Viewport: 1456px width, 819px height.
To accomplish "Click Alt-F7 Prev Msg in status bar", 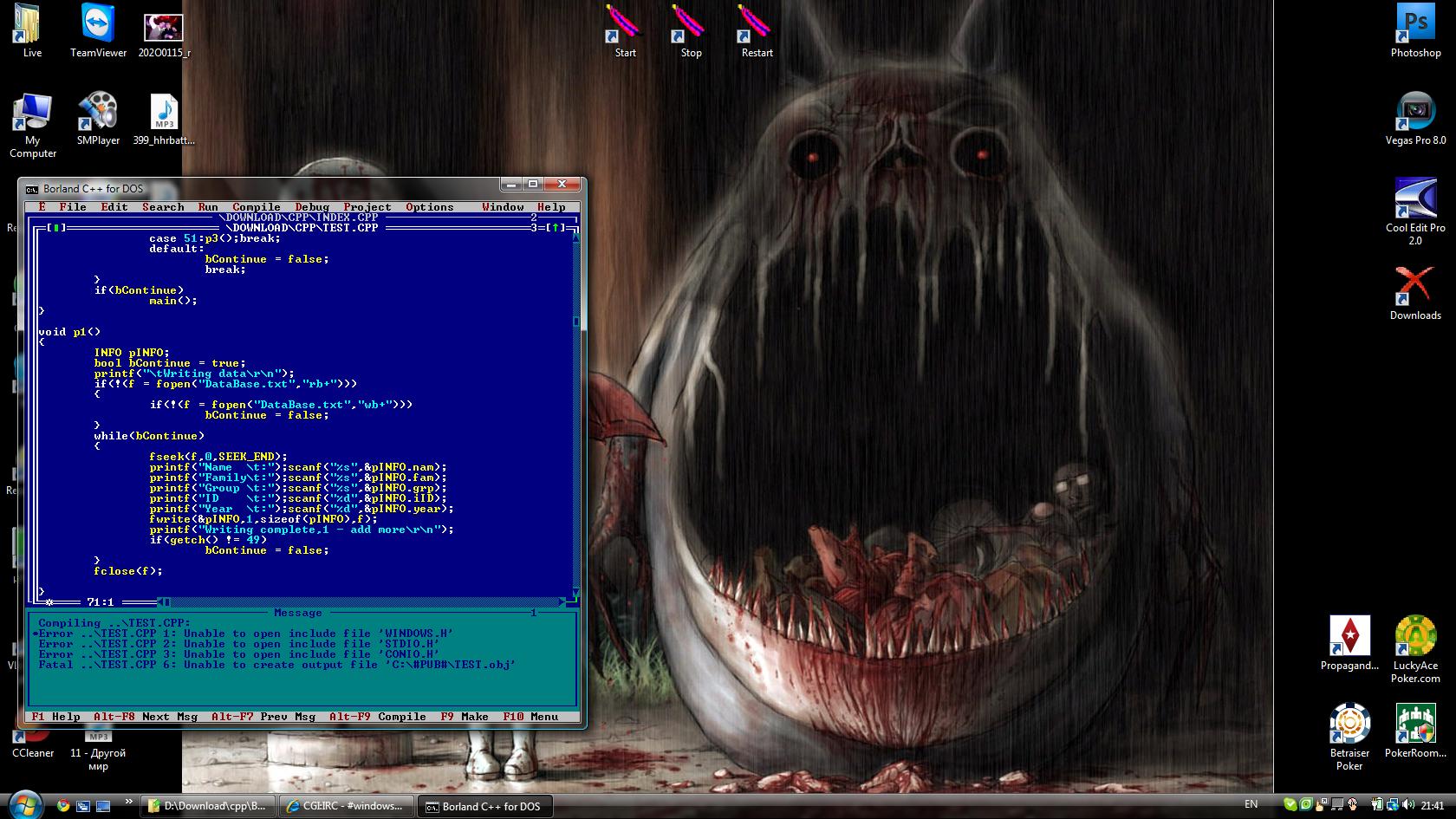I will point(263,717).
